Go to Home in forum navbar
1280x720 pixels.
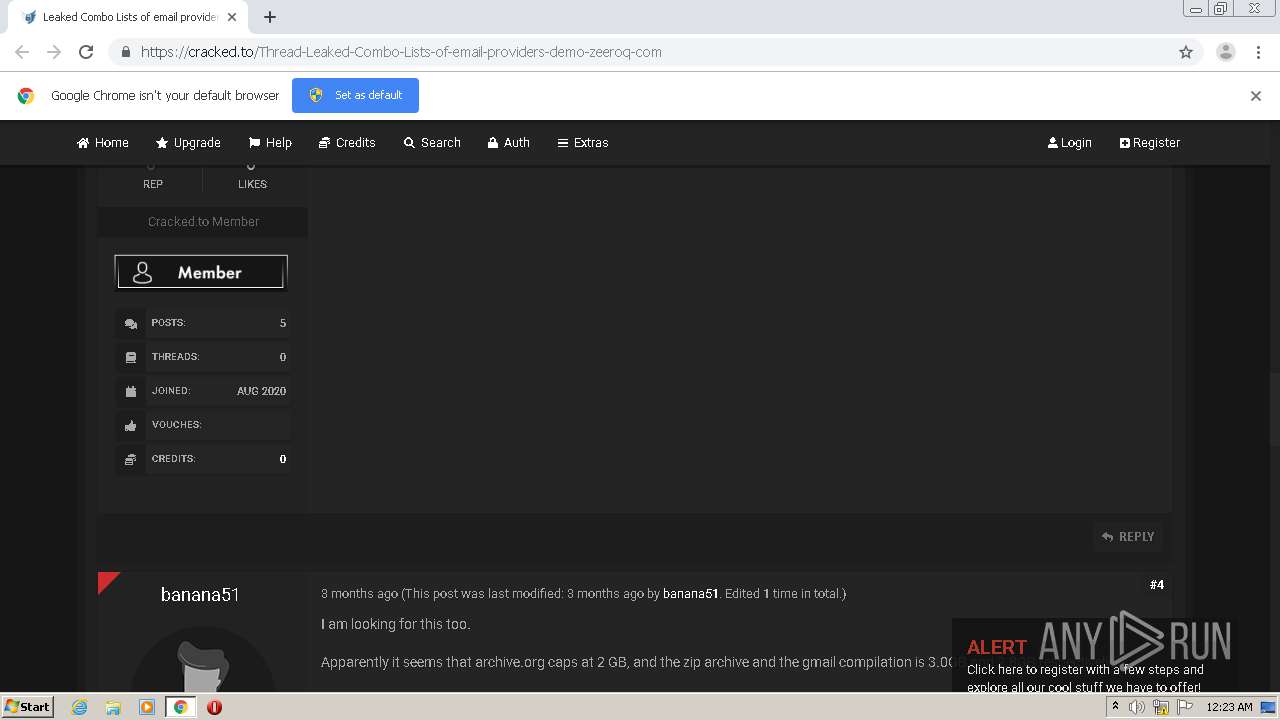(x=103, y=143)
